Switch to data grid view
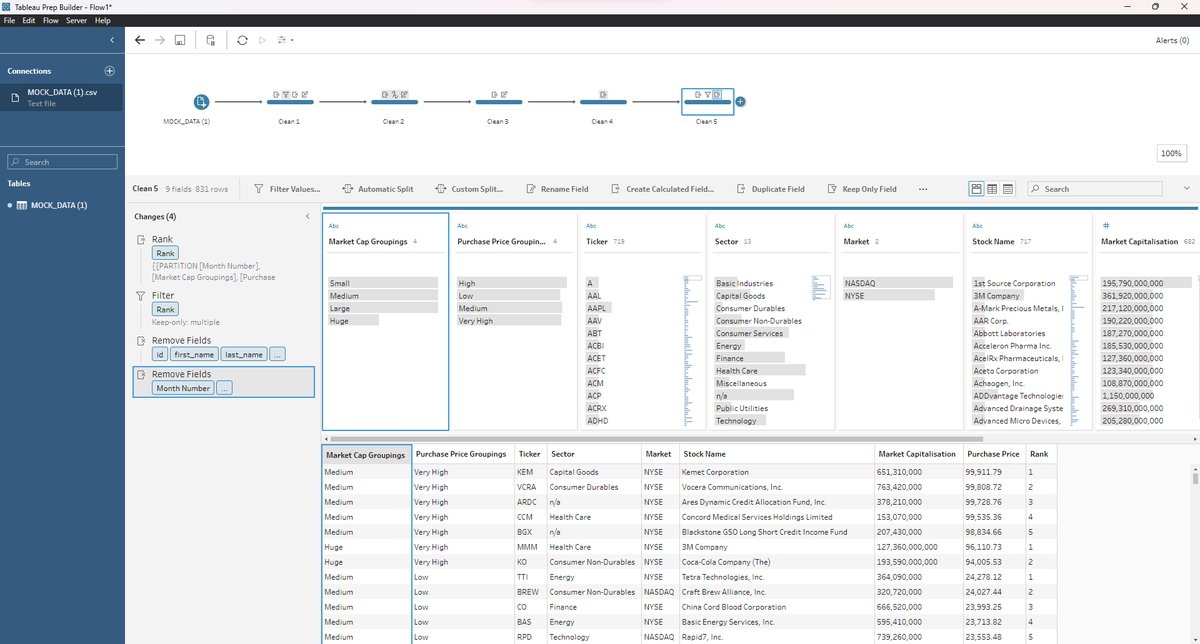Screen dimensions: 1200x644 pos(993,188)
